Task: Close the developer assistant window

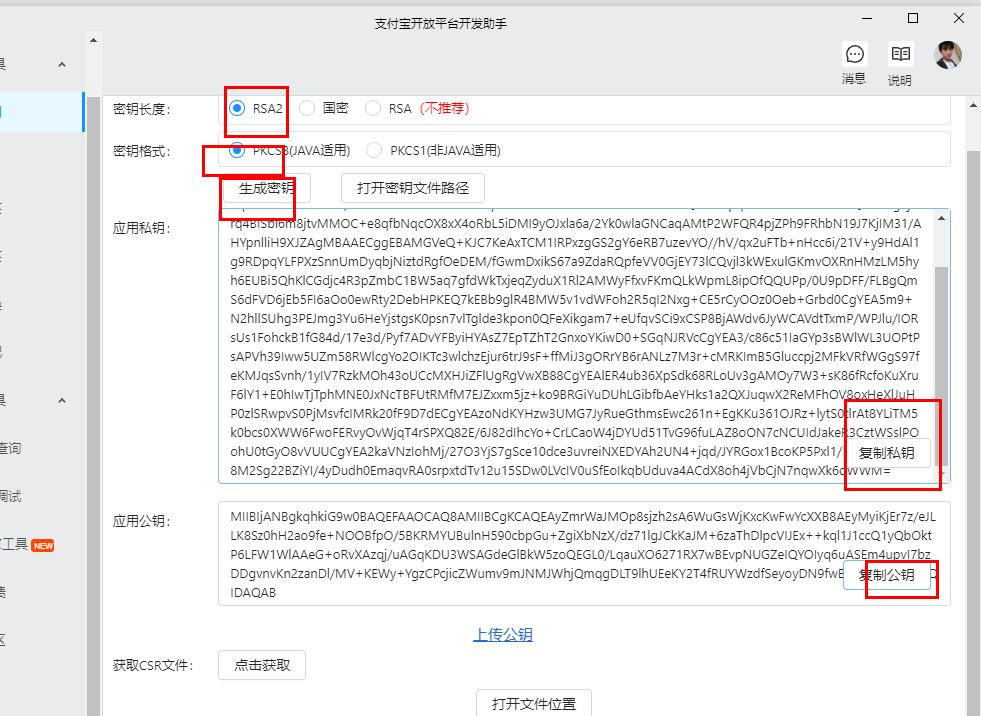Action: click(x=958, y=18)
